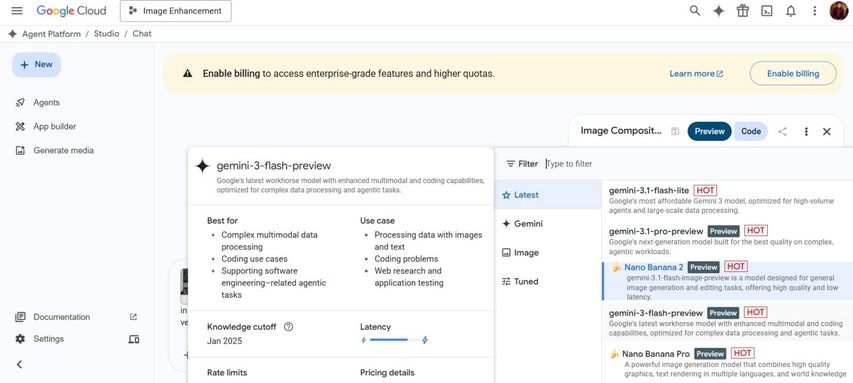Open the top bar three-dot menu
The width and height of the screenshot is (853, 383).
point(814,11)
